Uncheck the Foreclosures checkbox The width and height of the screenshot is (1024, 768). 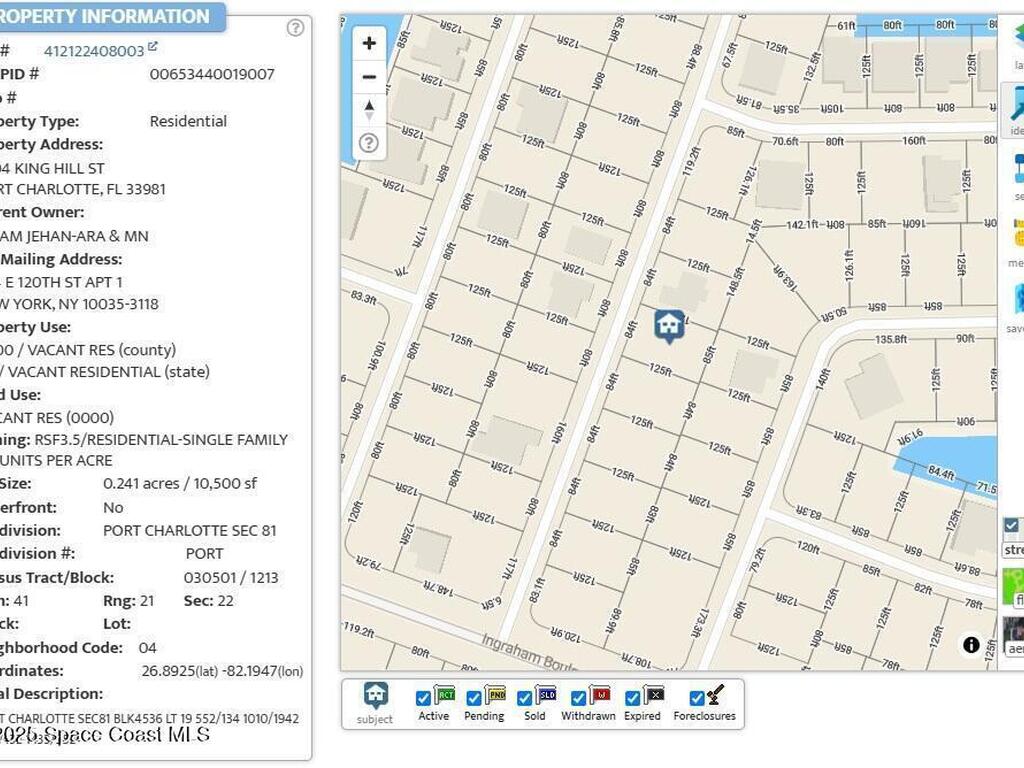pos(697,698)
